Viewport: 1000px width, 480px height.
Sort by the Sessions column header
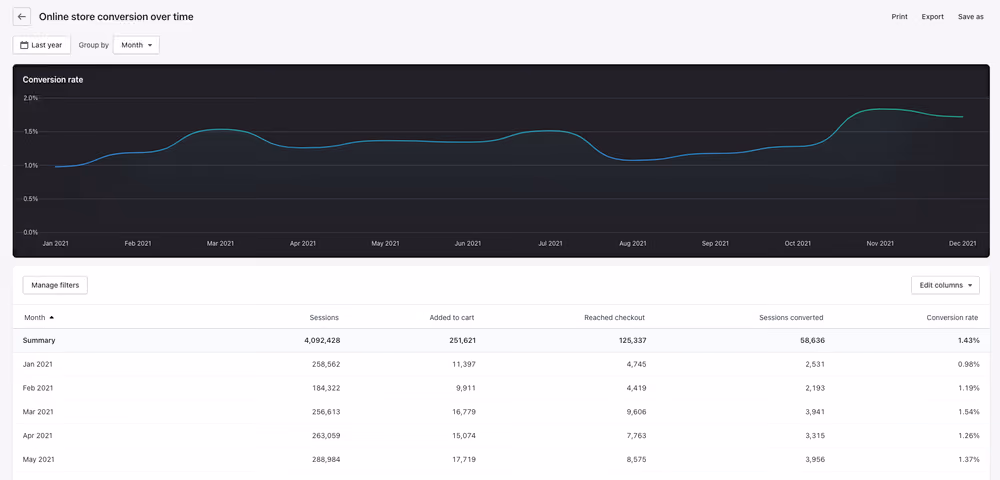[324, 317]
